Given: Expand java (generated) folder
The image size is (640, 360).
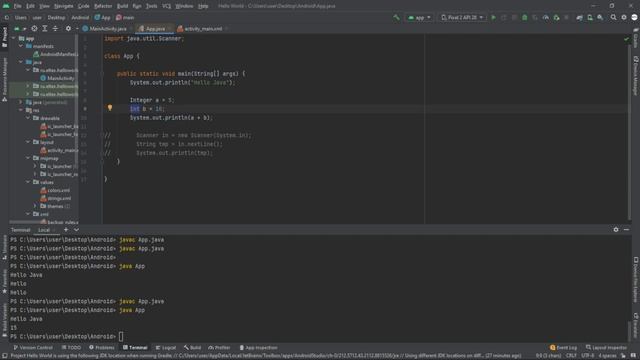Looking at the screenshot, I should click(21, 102).
